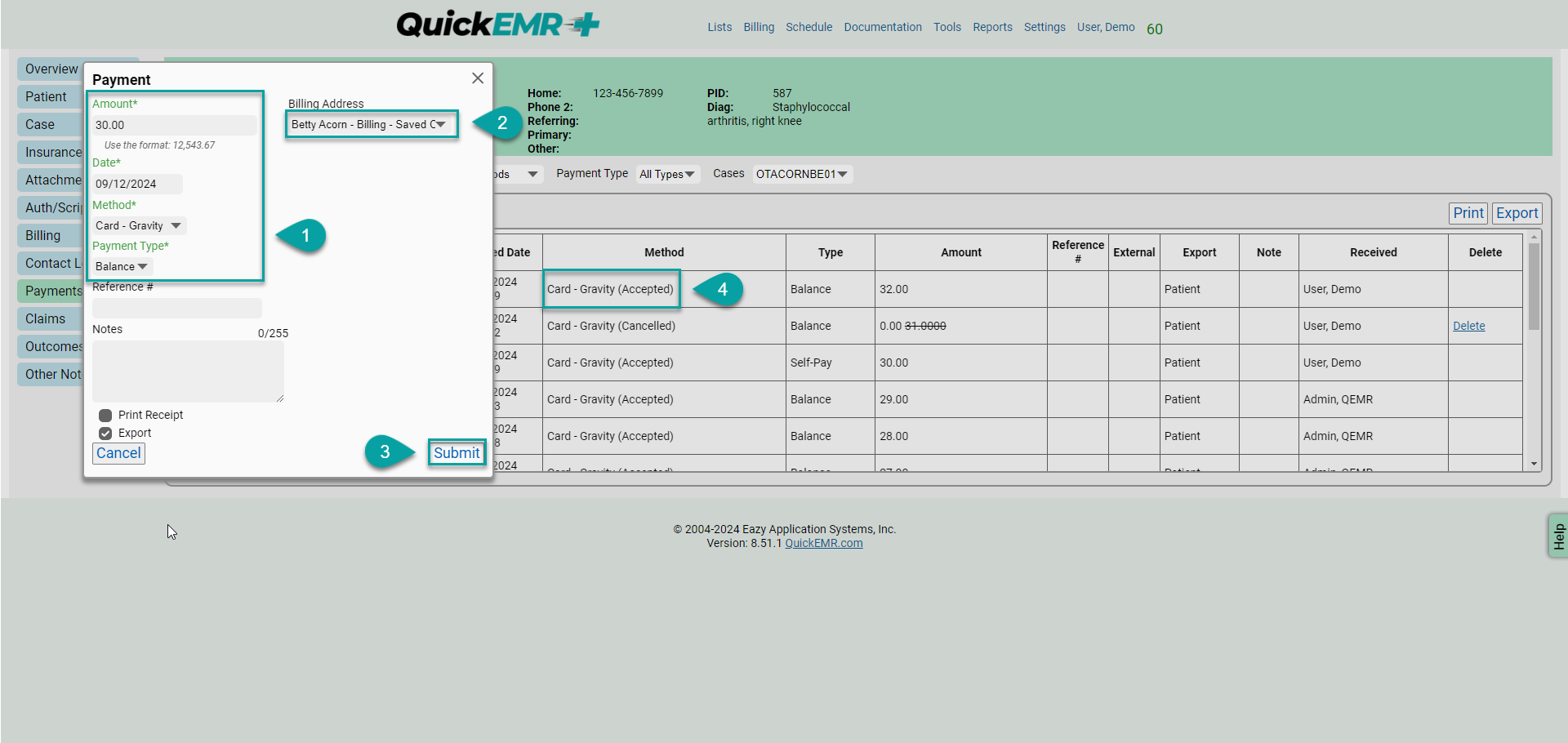Open the Method dropdown in Payment dialog

[139, 225]
